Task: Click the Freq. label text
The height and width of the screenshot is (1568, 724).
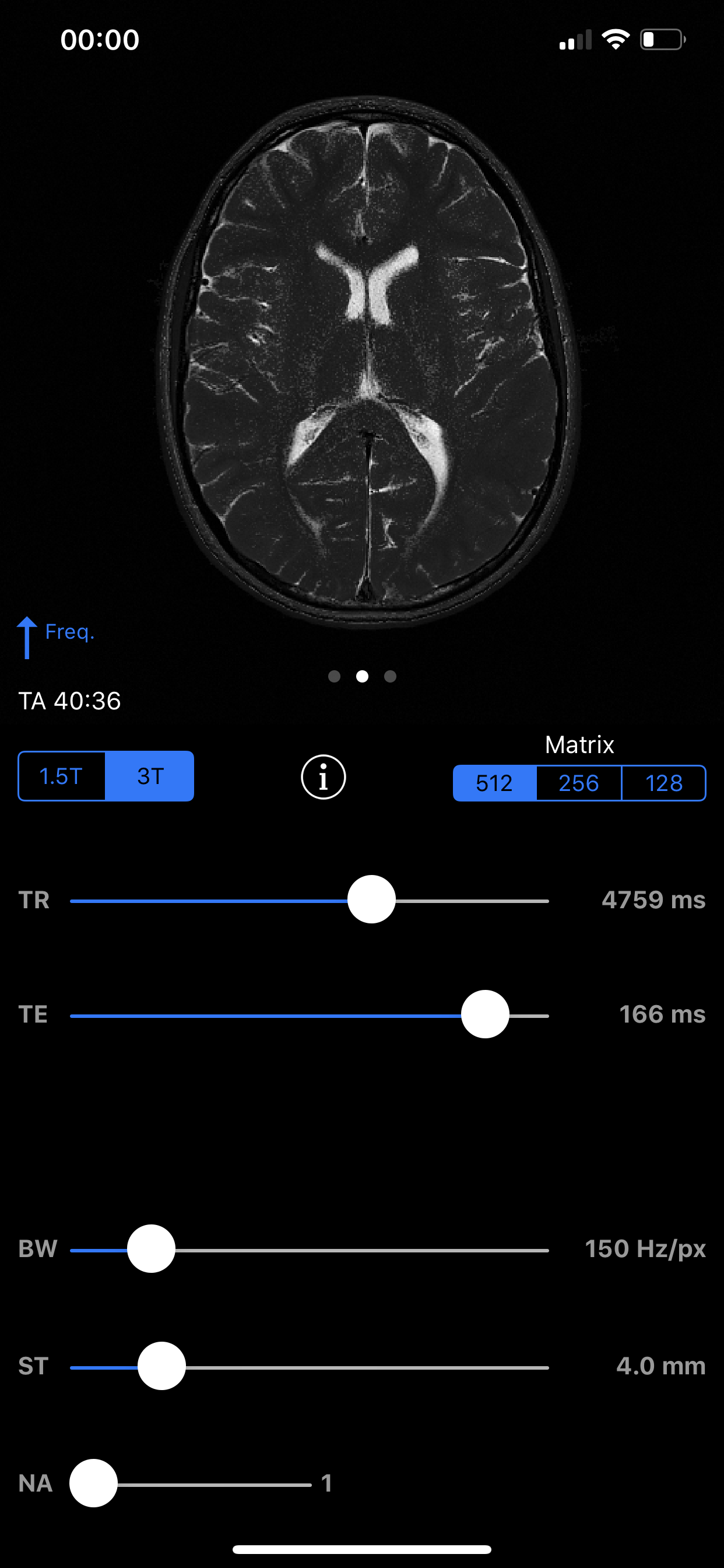Action: [x=70, y=632]
